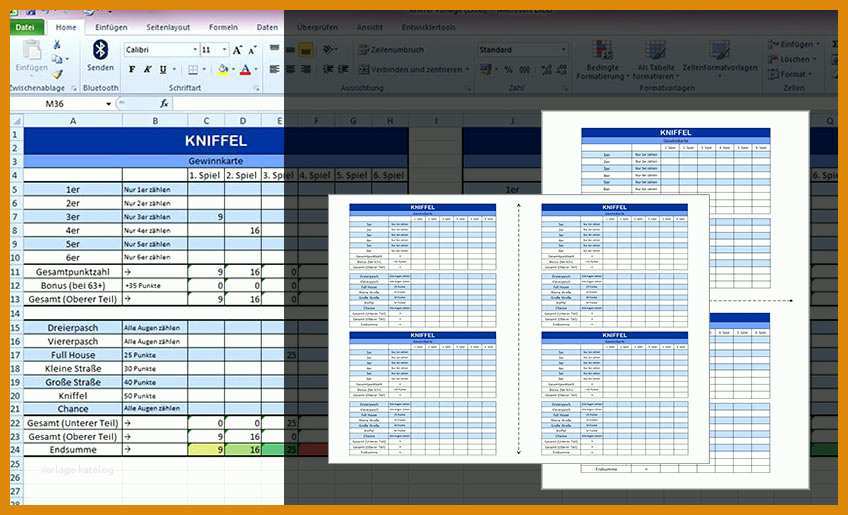Align cell text right

306,69
